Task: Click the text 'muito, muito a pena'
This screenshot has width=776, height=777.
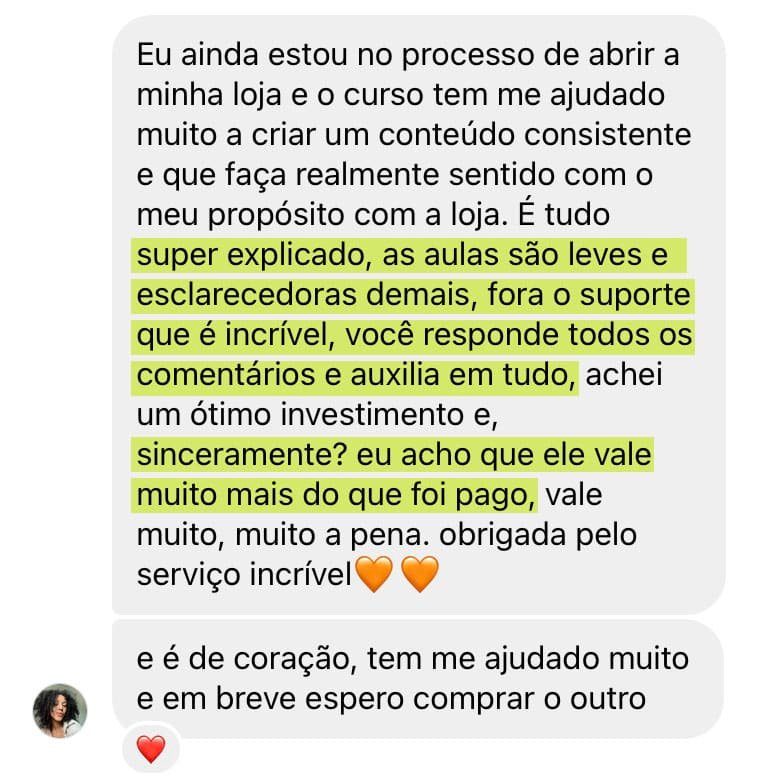Action: 283,536
